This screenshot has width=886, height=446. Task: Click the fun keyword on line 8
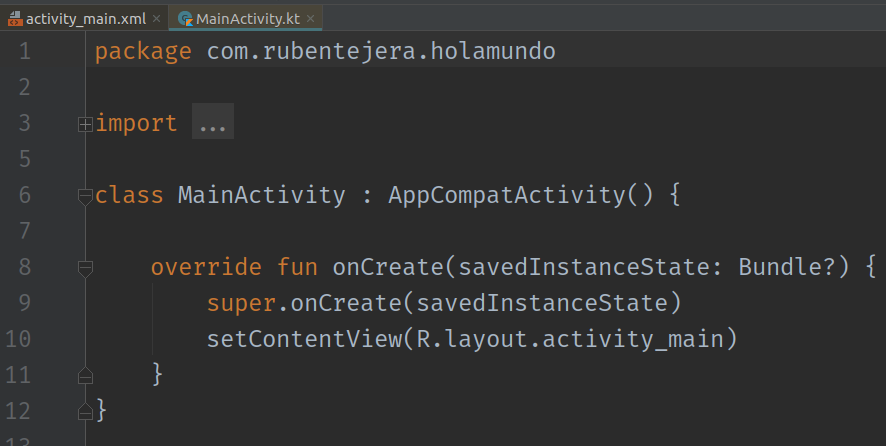pyautogui.click(x=297, y=267)
